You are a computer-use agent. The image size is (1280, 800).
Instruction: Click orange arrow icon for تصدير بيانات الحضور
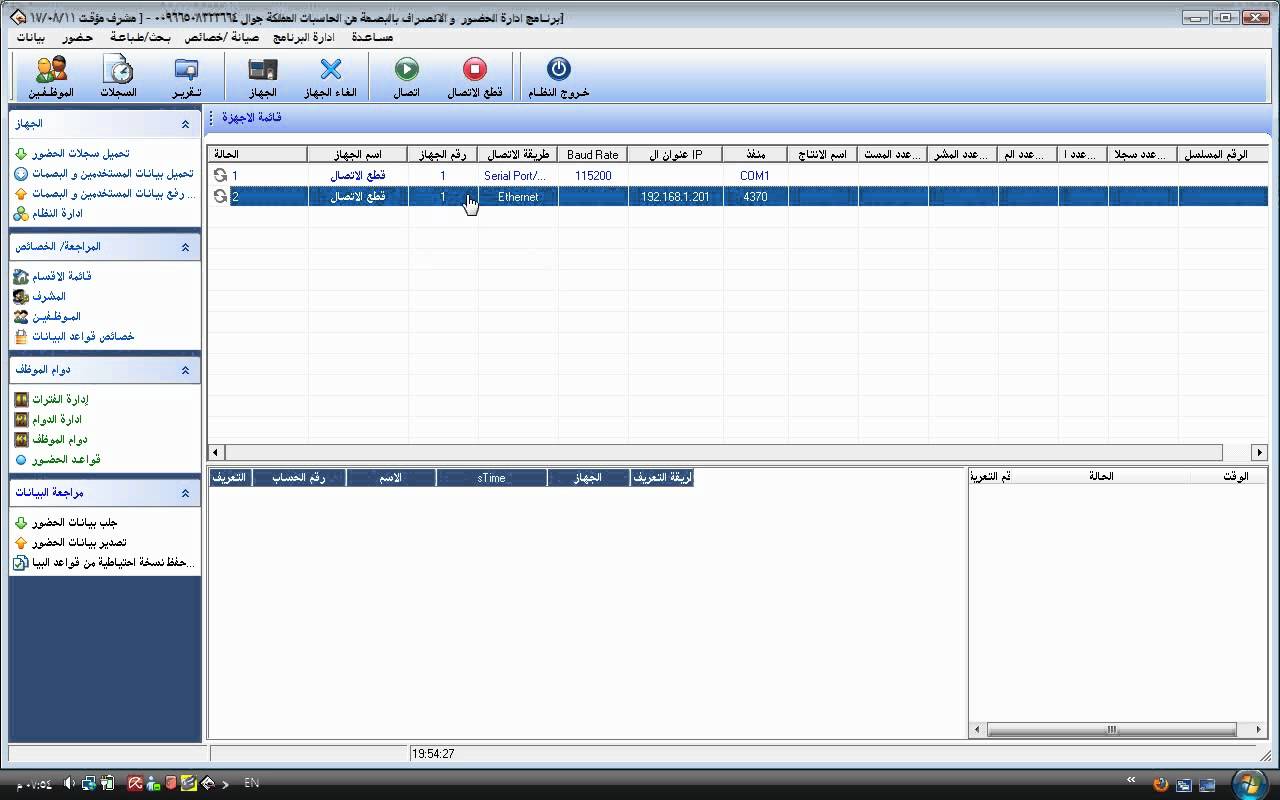(21, 543)
